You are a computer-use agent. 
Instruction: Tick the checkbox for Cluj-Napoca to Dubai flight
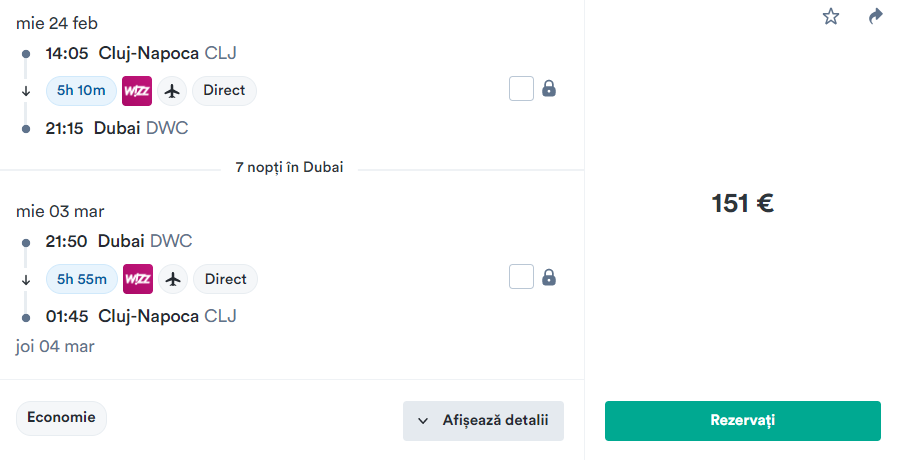(521, 88)
